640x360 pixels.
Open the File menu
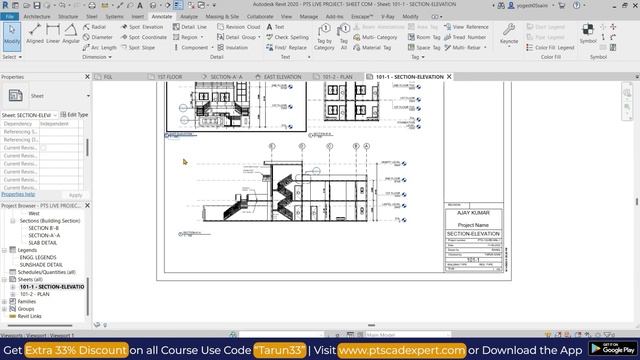(10, 17)
